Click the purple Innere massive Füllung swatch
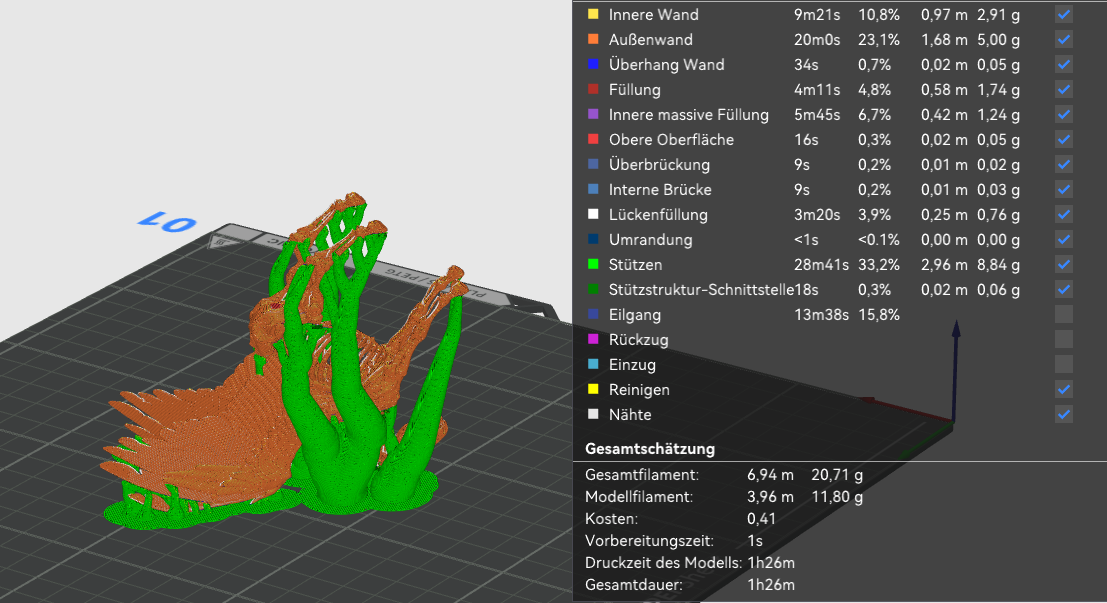1107x603 pixels. click(593, 114)
